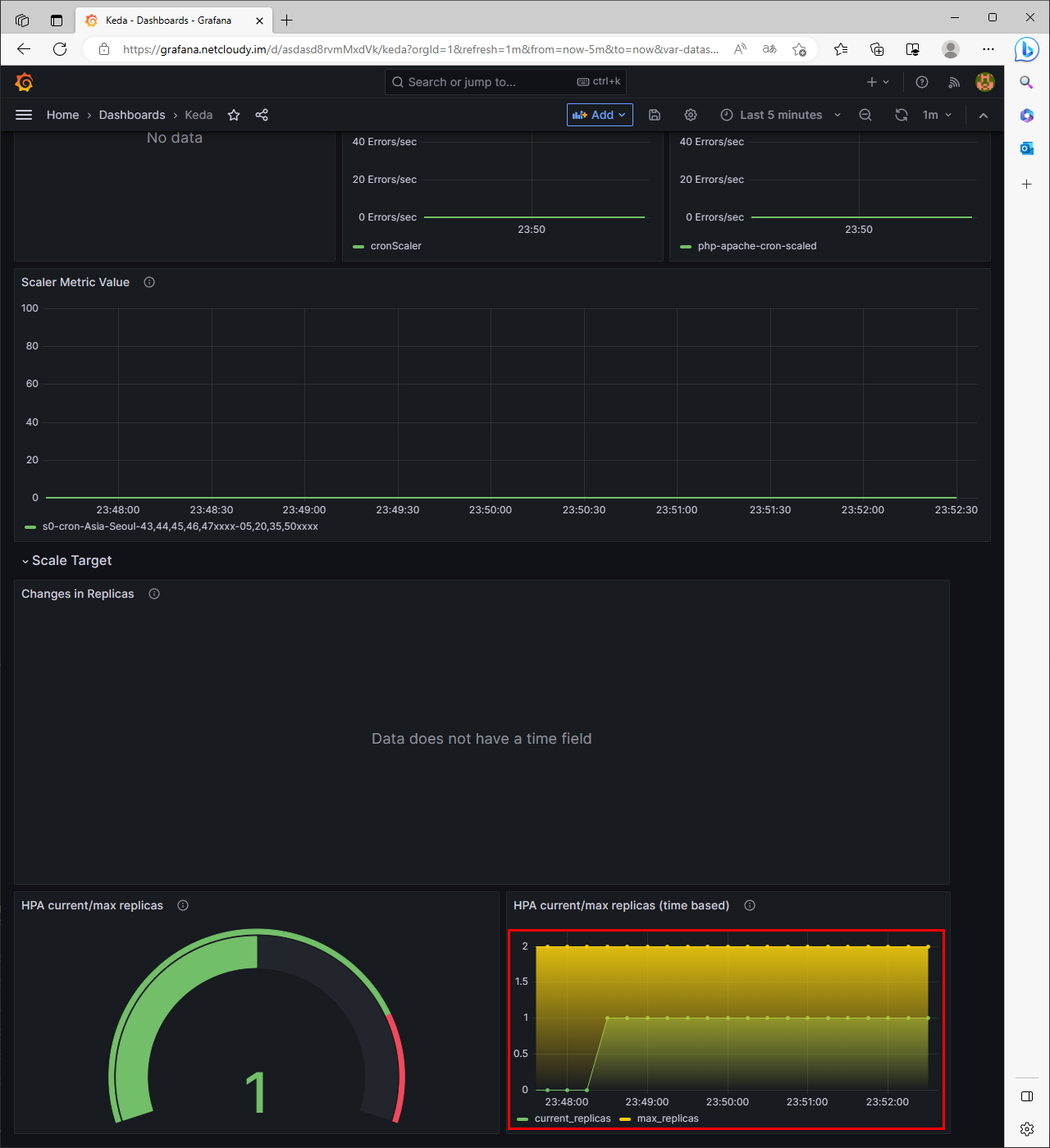Click the Keda breadcrumb
1050x1148 pixels.
pyautogui.click(x=199, y=115)
